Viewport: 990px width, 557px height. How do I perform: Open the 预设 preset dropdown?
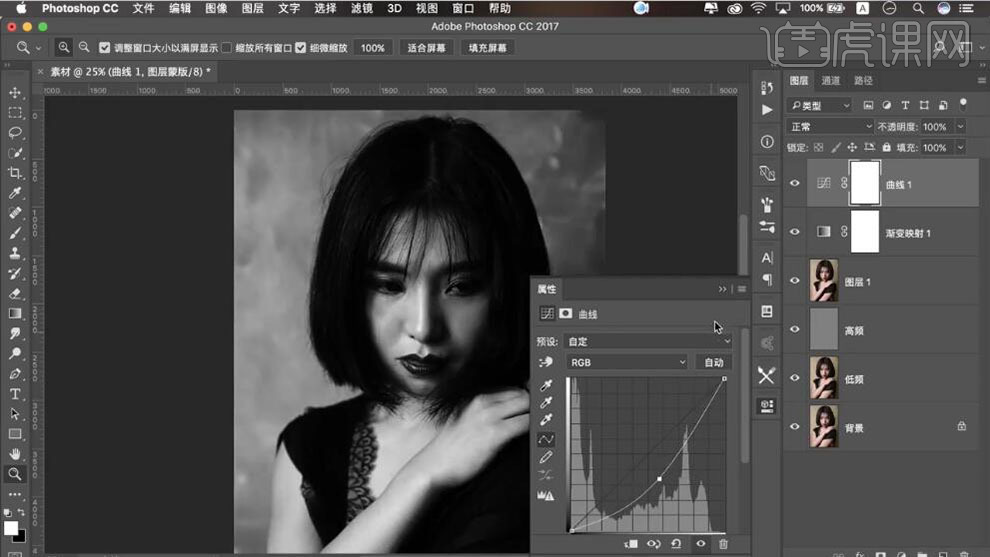point(649,341)
